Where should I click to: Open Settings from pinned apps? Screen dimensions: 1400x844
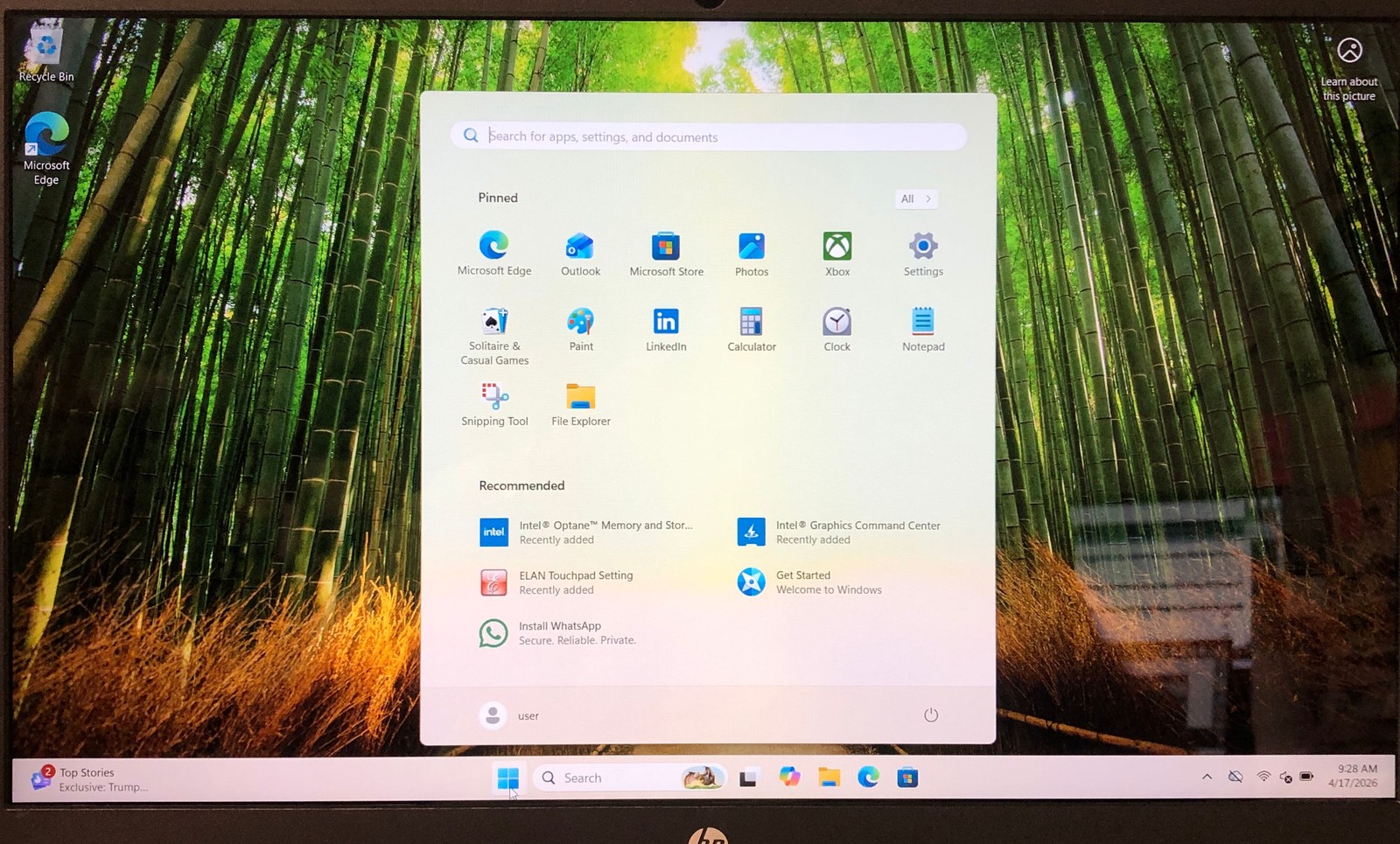[x=923, y=255]
